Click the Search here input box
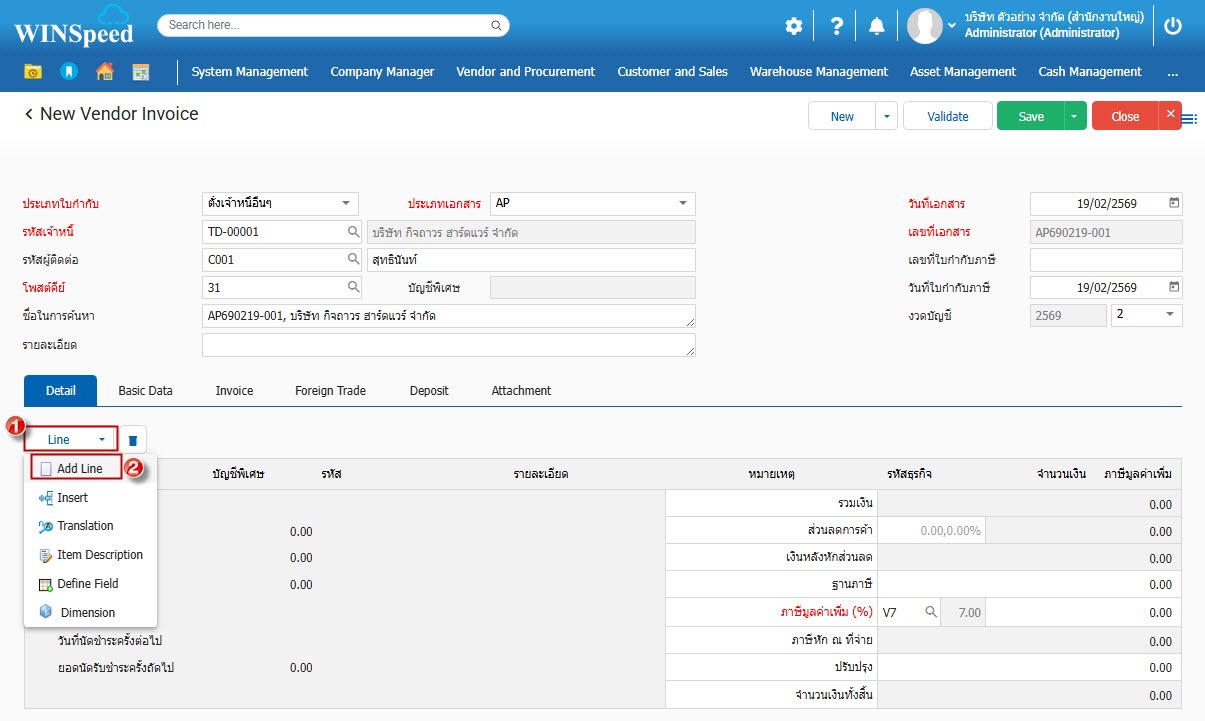This screenshot has height=721, width=1205. 333,25
